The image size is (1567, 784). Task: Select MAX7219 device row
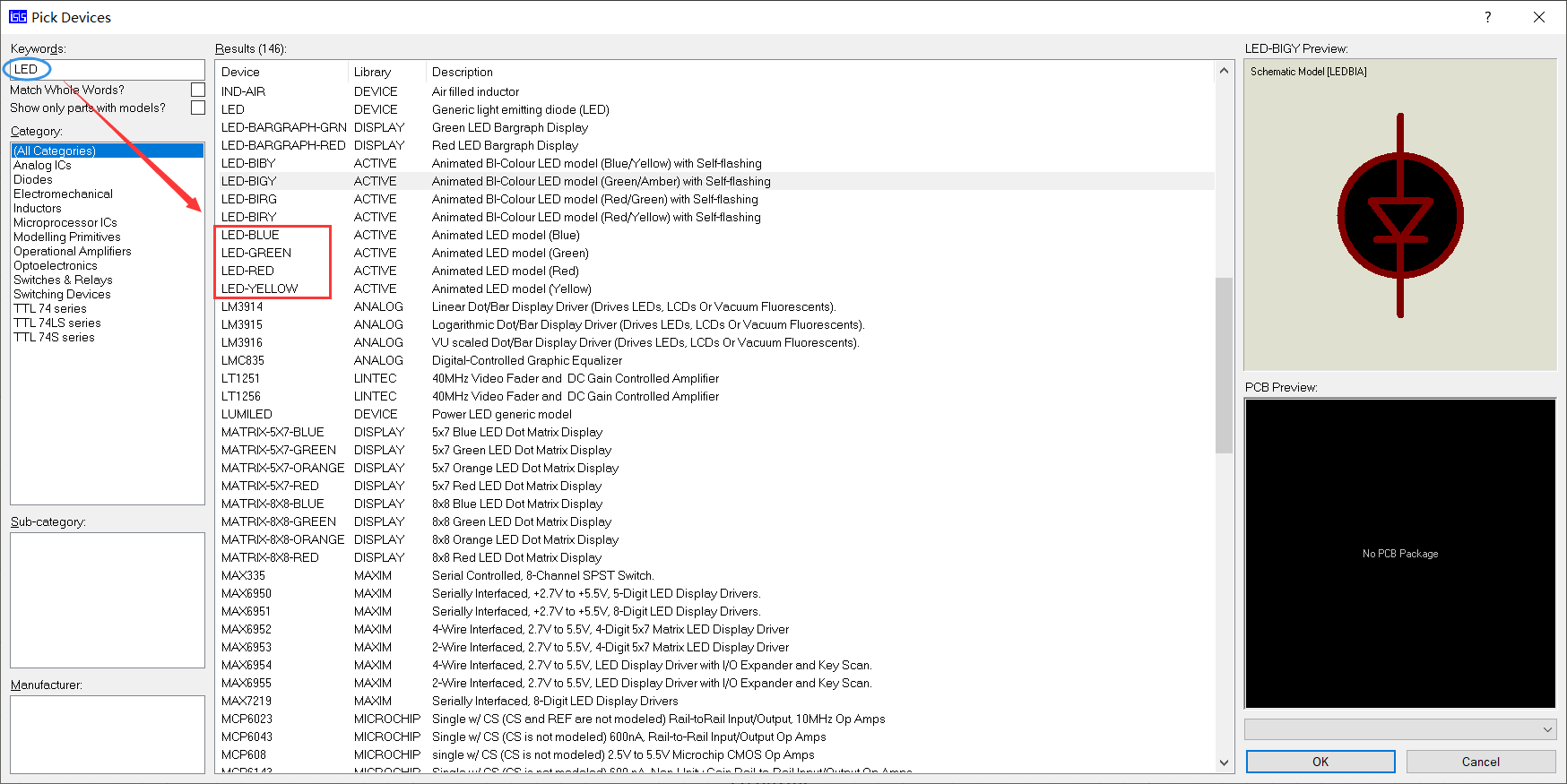coord(715,701)
